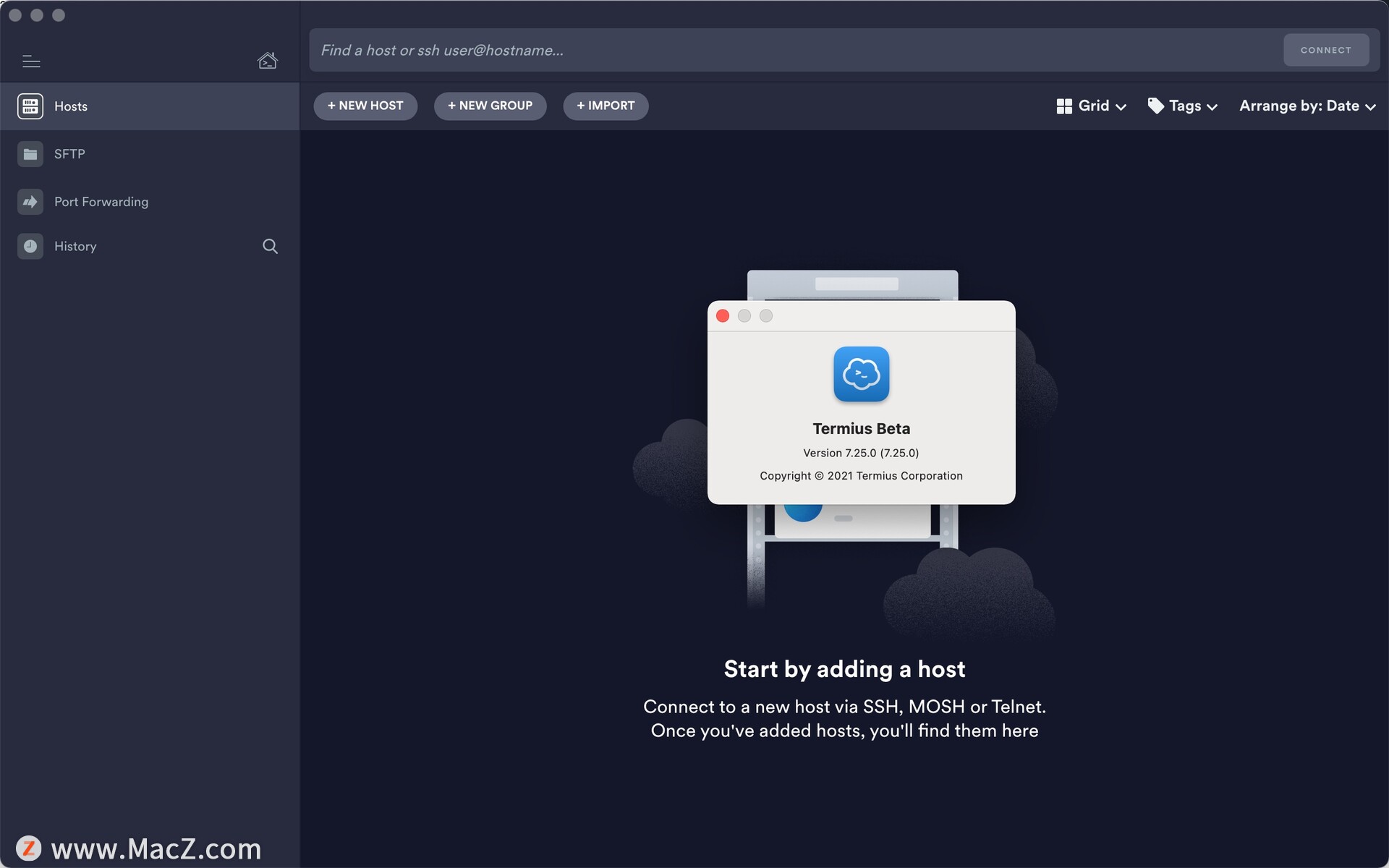This screenshot has width=1389, height=868.
Task: Click the History clock icon
Action: [x=30, y=247]
